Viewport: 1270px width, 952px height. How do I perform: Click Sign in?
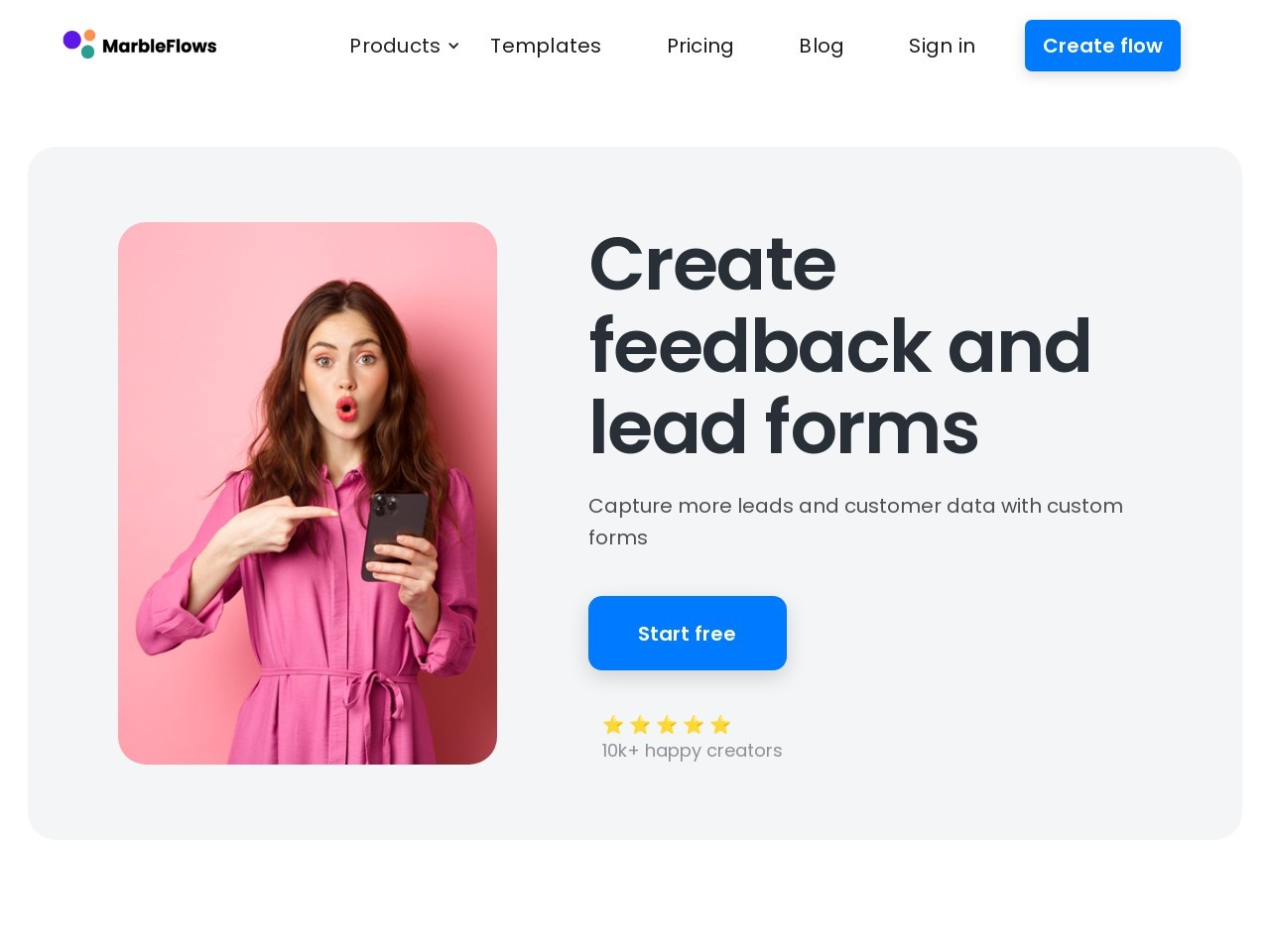(942, 46)
